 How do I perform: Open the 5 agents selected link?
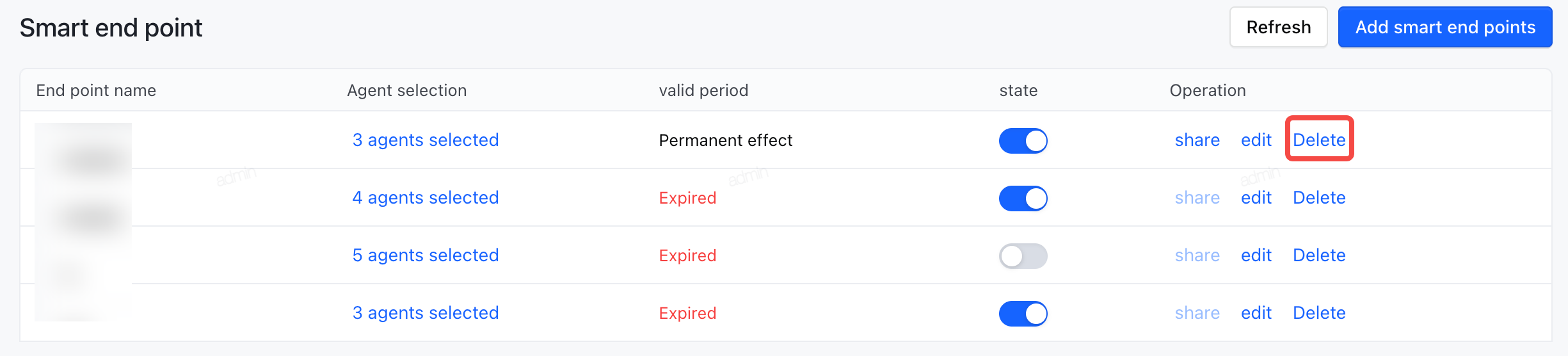(x=426, y=255)
